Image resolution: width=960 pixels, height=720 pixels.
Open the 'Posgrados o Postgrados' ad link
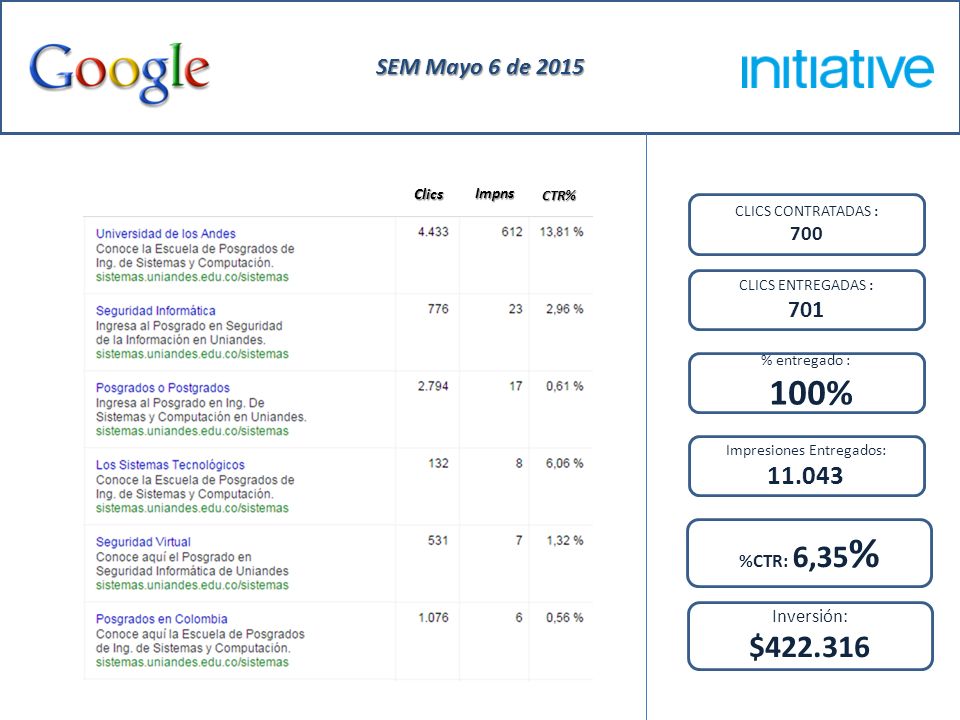coord(162,388)
